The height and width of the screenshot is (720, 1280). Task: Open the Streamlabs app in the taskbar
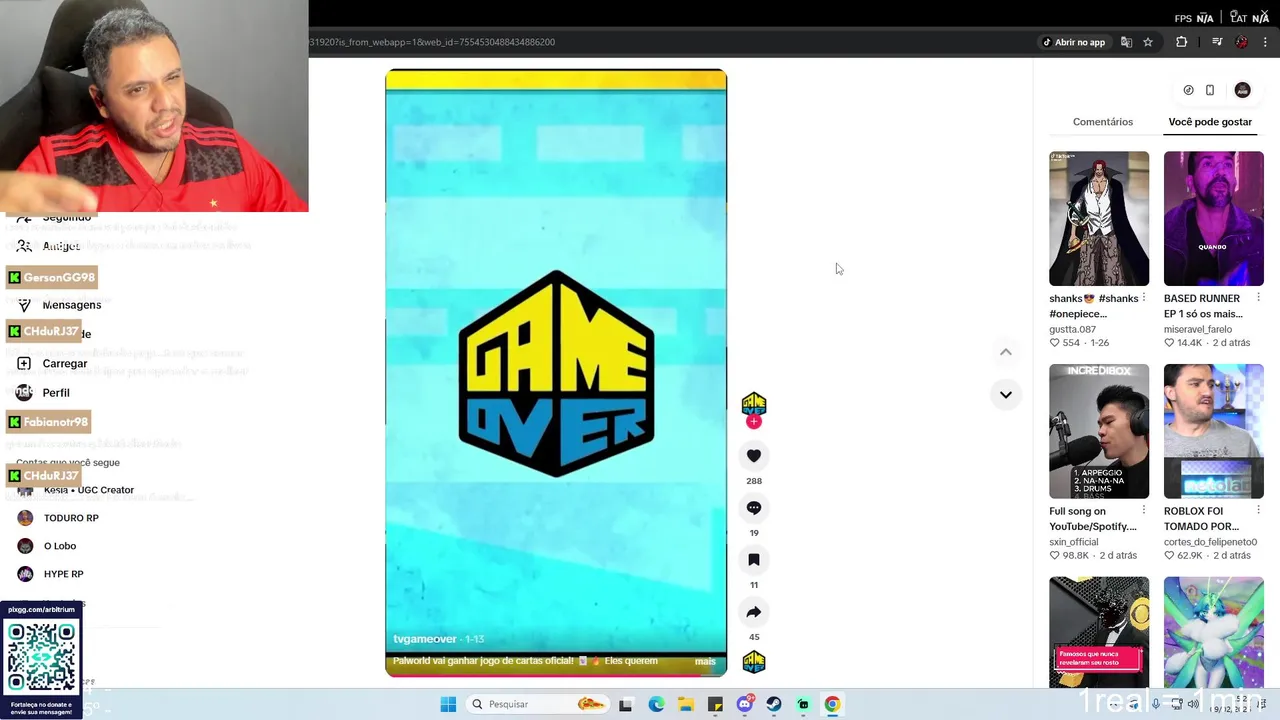[x=803, y=704]
